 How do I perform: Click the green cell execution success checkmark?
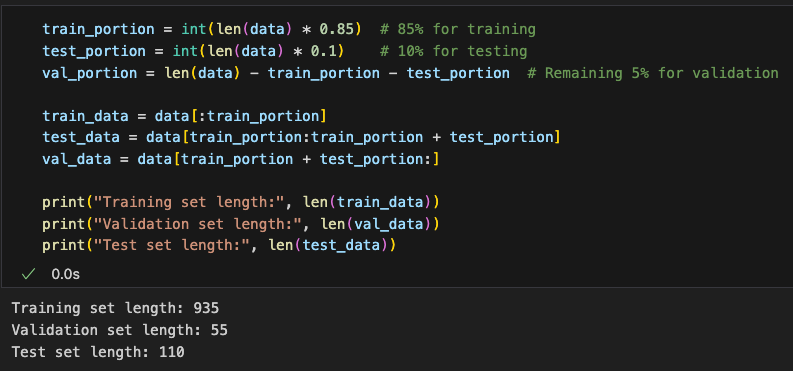[28, 274]
